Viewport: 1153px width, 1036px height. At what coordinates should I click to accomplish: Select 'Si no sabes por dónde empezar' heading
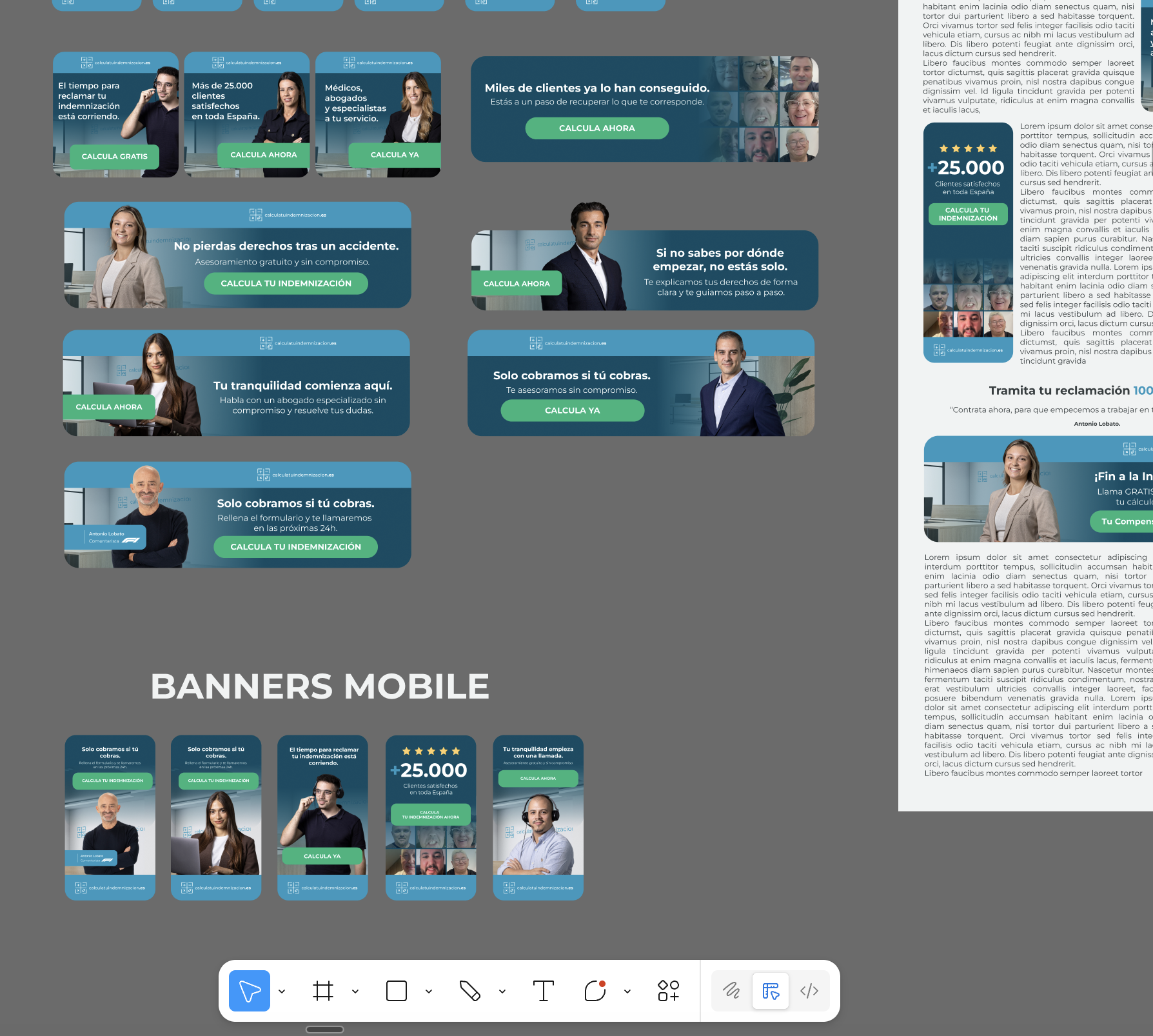[x=720, y=260]
